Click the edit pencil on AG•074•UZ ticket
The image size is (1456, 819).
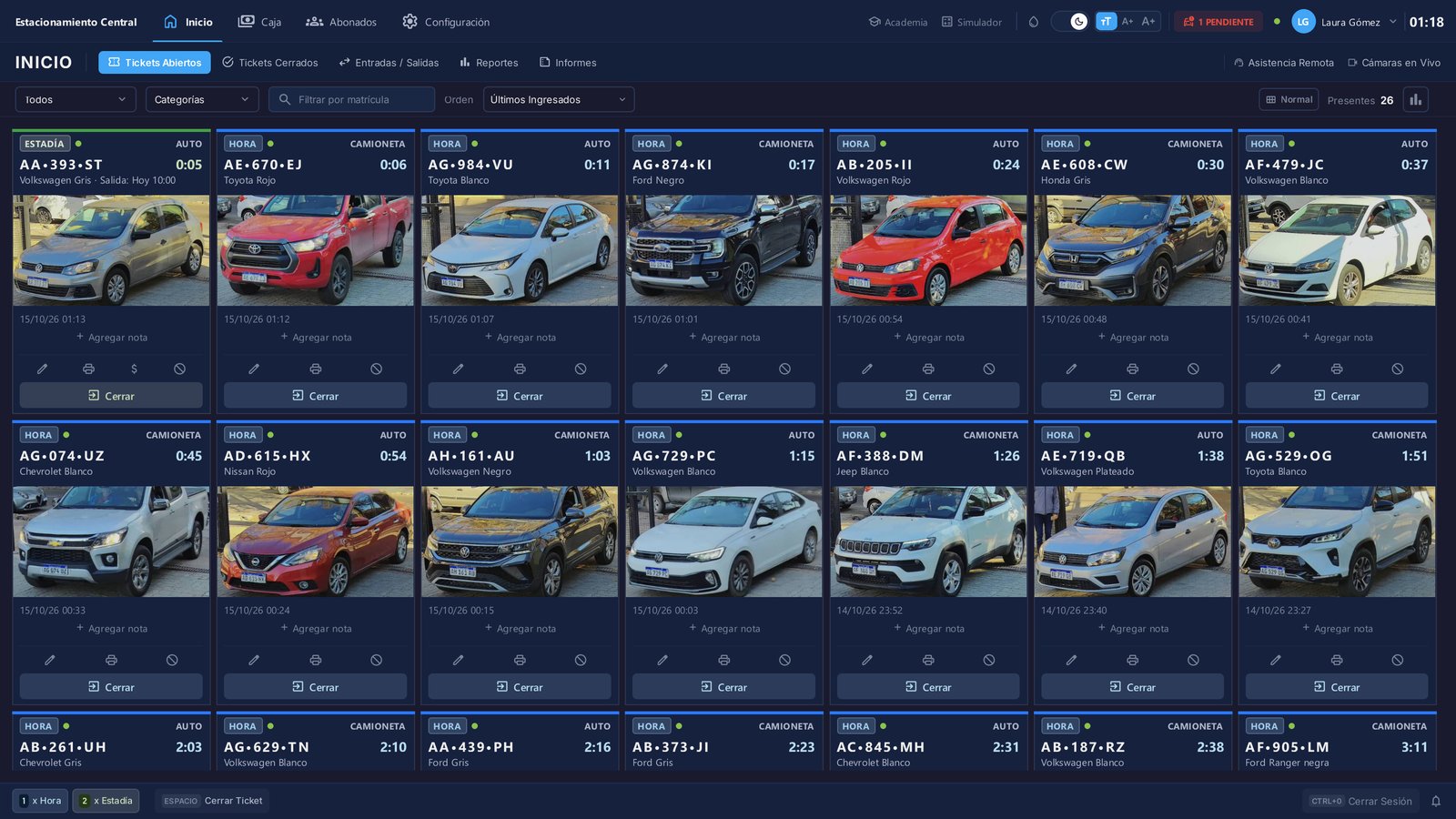50,660
